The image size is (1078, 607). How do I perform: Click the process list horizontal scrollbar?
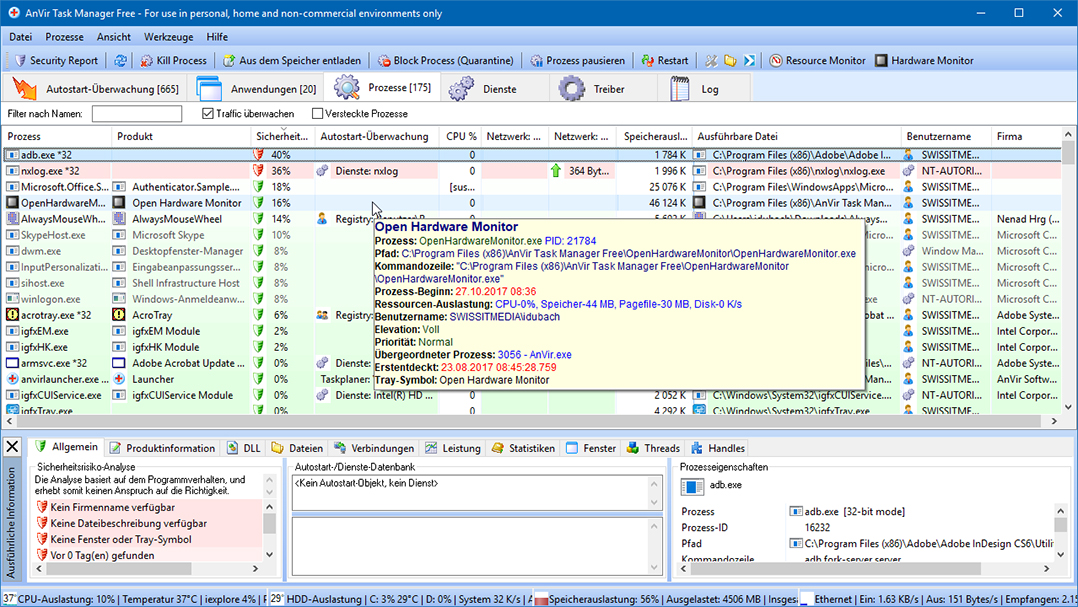531,421
